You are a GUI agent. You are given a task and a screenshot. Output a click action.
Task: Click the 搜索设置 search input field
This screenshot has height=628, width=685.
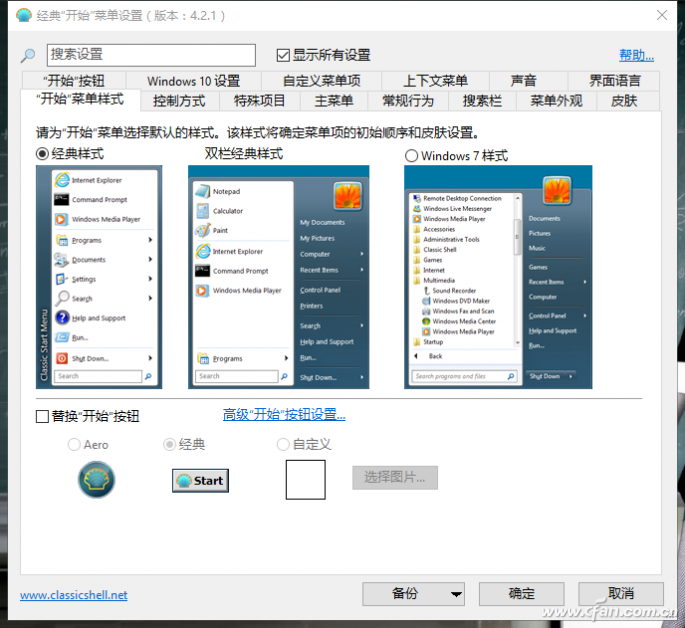[151, 55]
